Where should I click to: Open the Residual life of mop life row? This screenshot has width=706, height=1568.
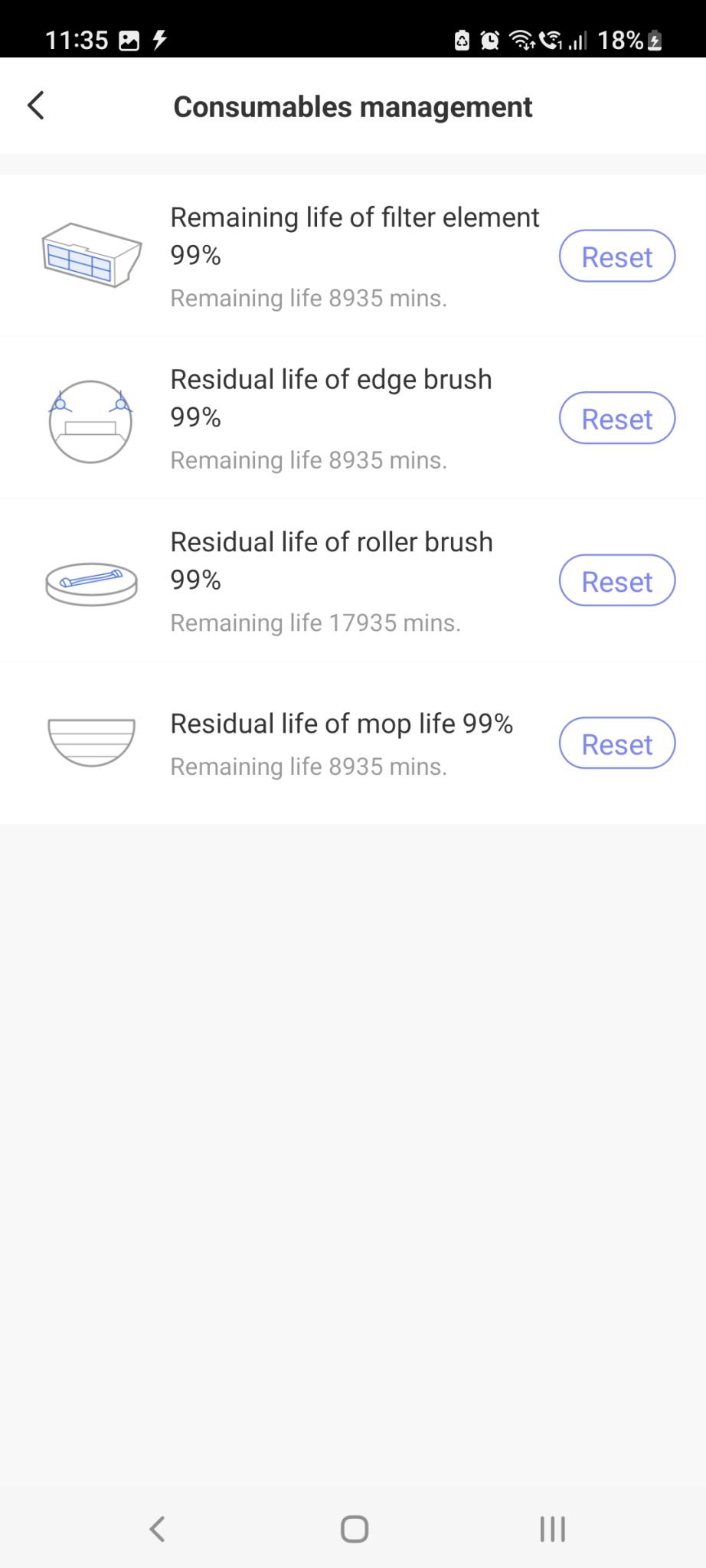point(353,743)
